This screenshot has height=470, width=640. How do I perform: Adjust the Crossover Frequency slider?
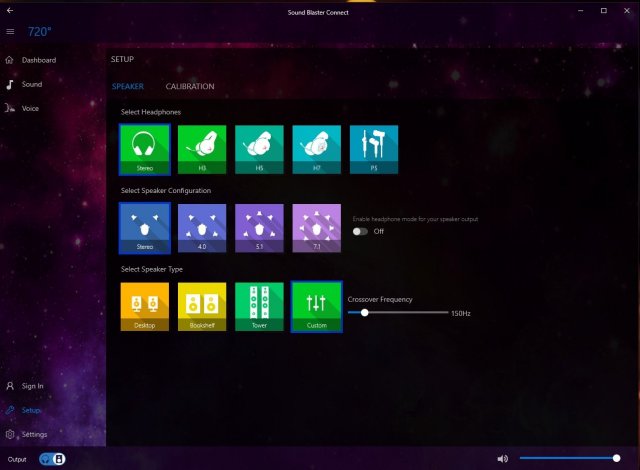coord(365,312)
